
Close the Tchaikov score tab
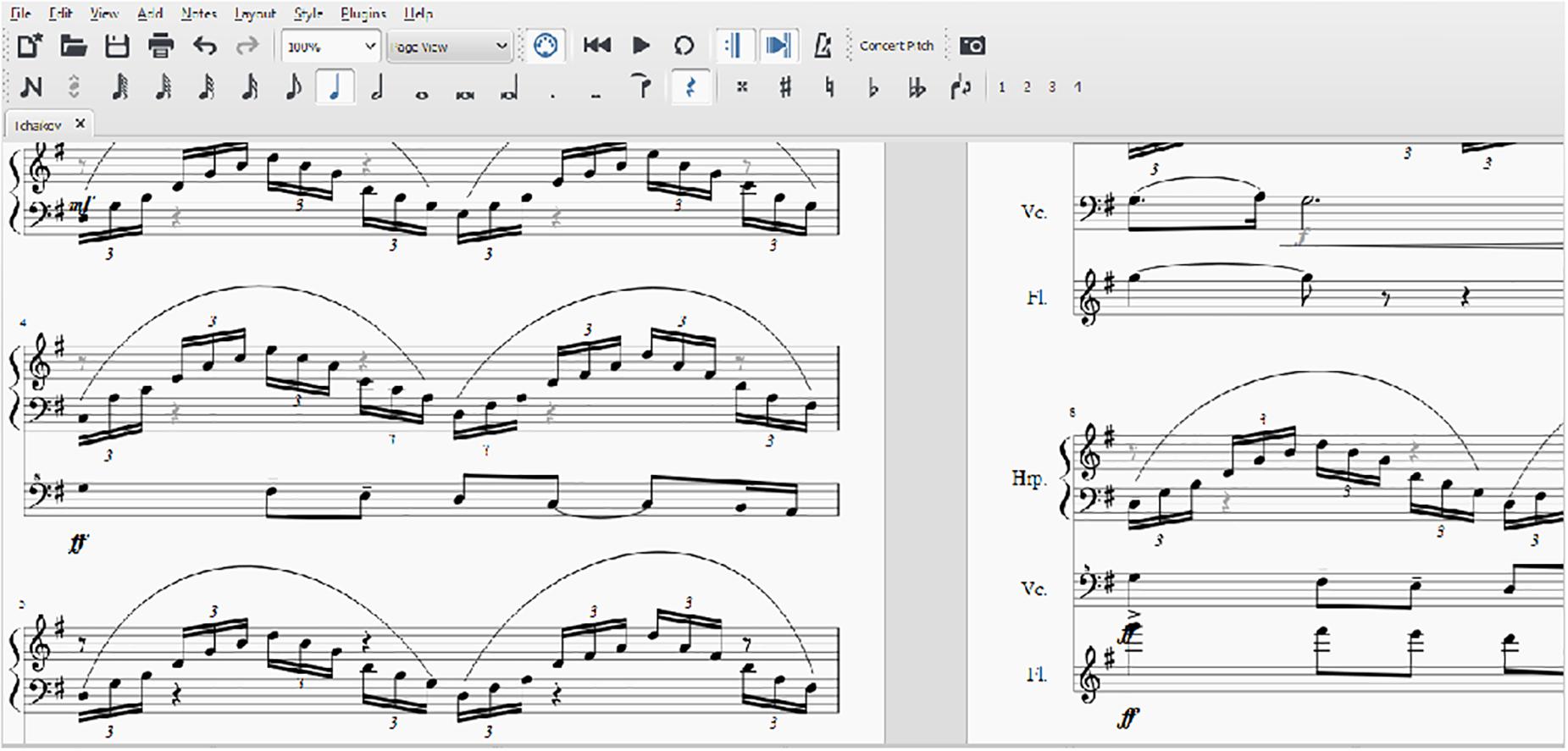click(x=80, y=124)
